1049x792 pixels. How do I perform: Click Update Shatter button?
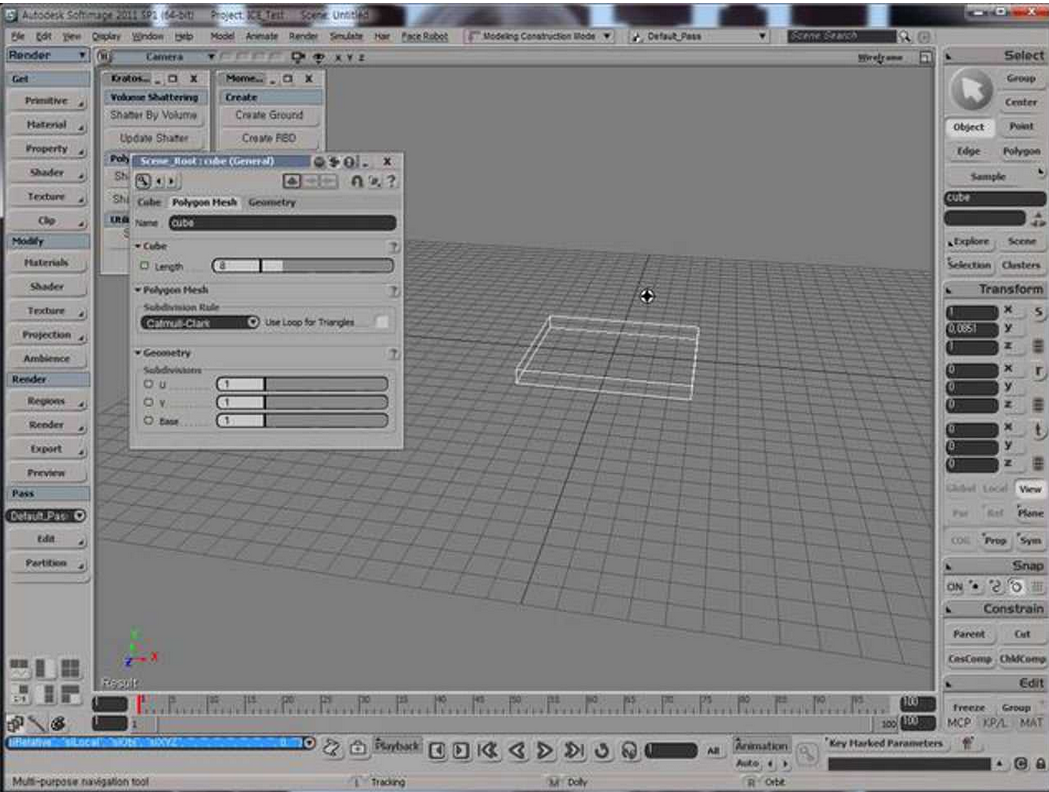click(x=154, y=138)
